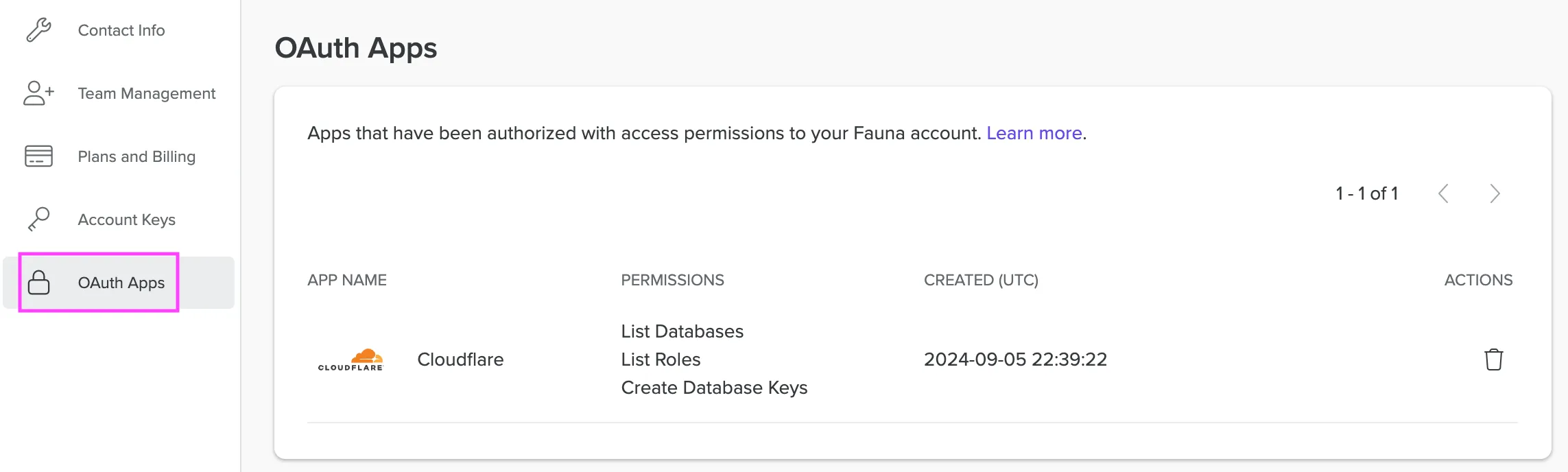Open the Account Keys page

127,220
